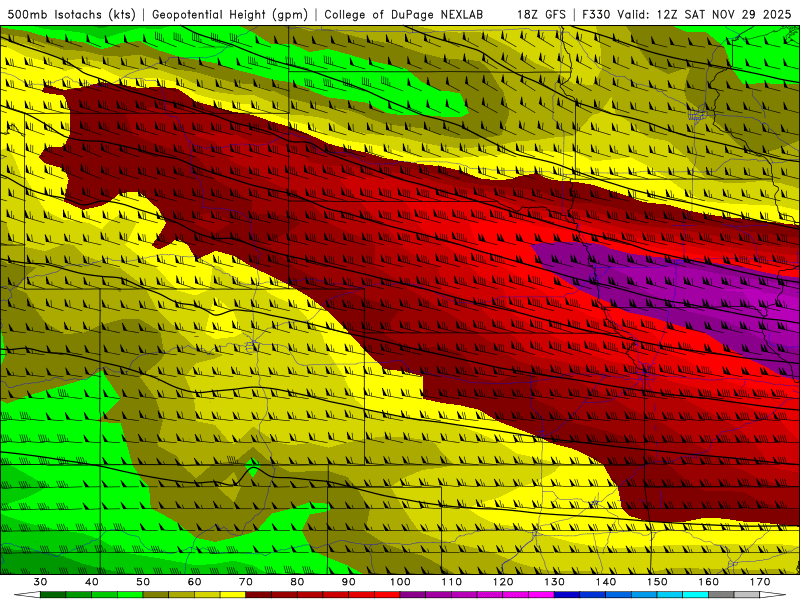Screen dimensions: 800x600
Task: Click the cyan swatch just before 160
Action: pyautogui.click(x=695, y=594)
